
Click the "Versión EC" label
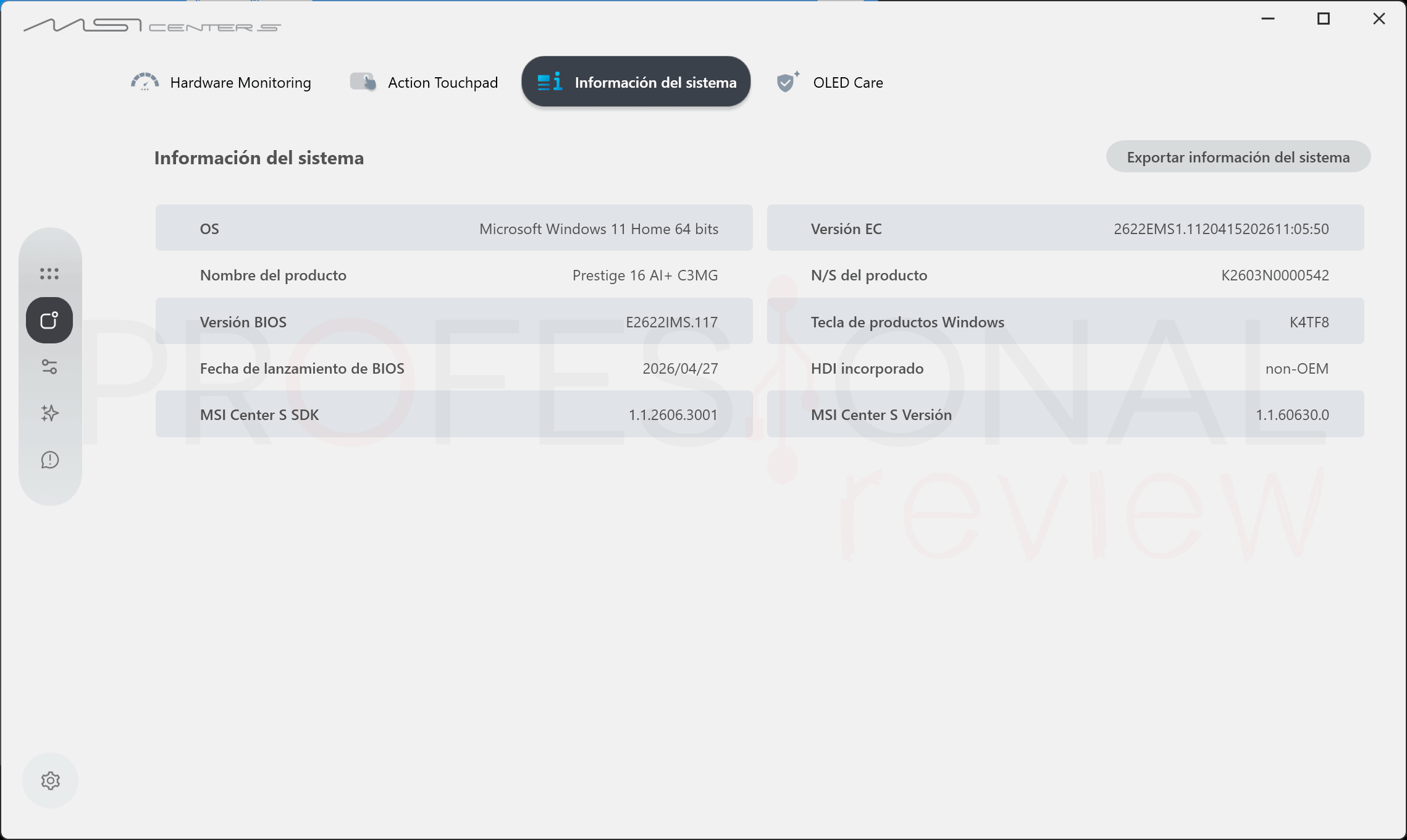pos(846,229)
